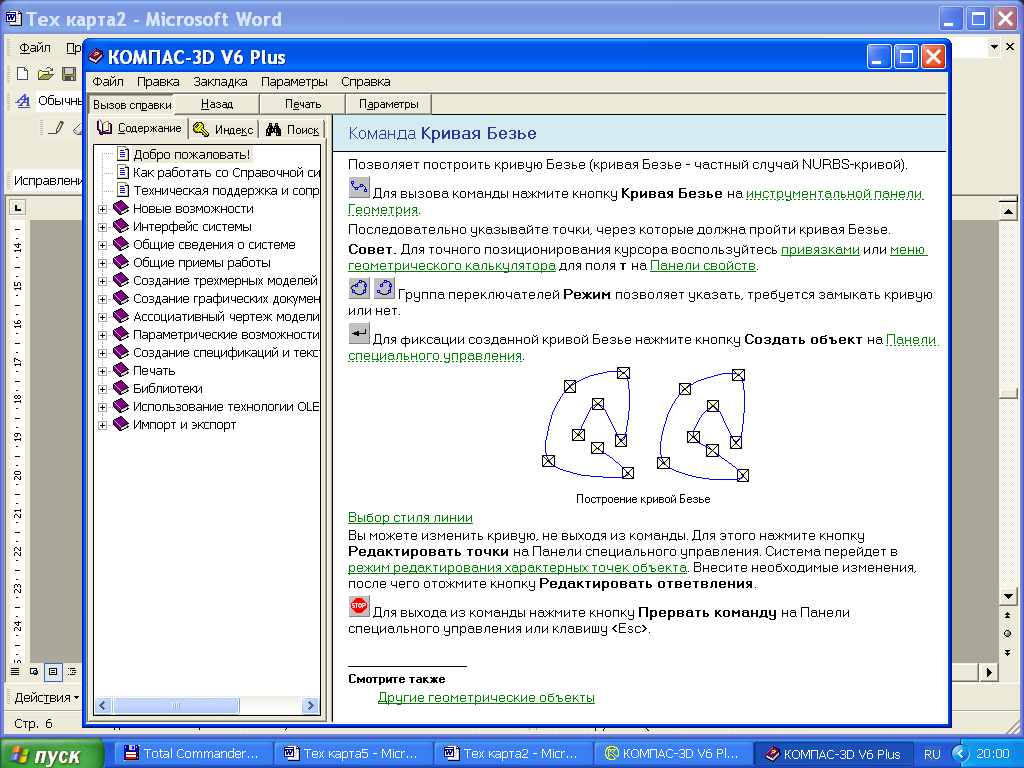Screen dimensions: 1024x768
Task: Select Техническая поддержка tree item
Action: (x=226, y=191)
